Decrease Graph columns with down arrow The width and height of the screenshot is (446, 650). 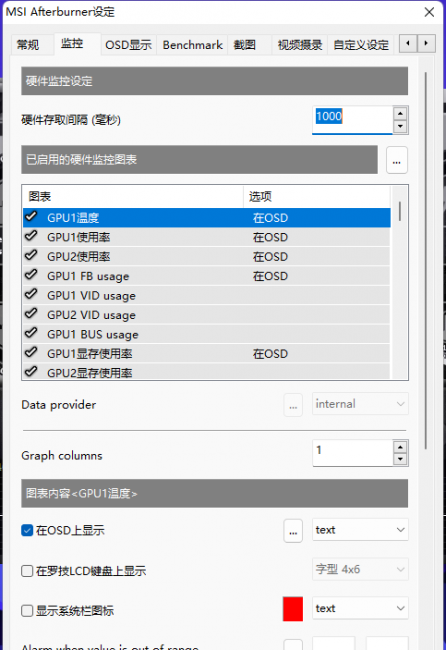pos(400,459)
